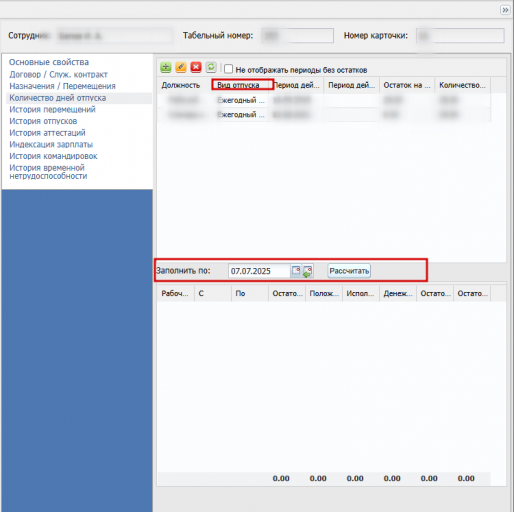Open Договор / Служ. контракт section
The image size is (514, 512).
click(58, 74)
